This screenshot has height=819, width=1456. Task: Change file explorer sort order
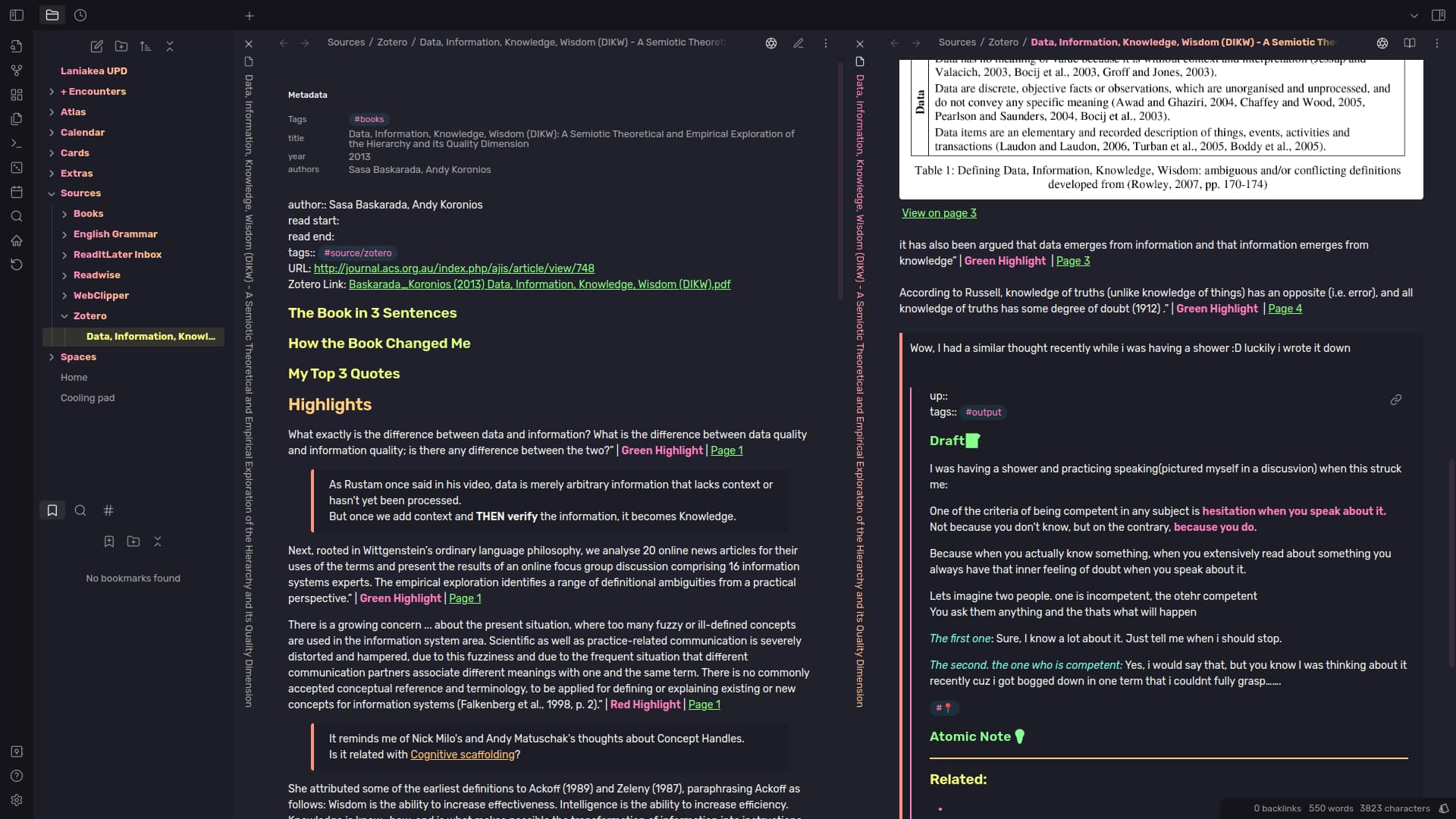coord(146,46)
